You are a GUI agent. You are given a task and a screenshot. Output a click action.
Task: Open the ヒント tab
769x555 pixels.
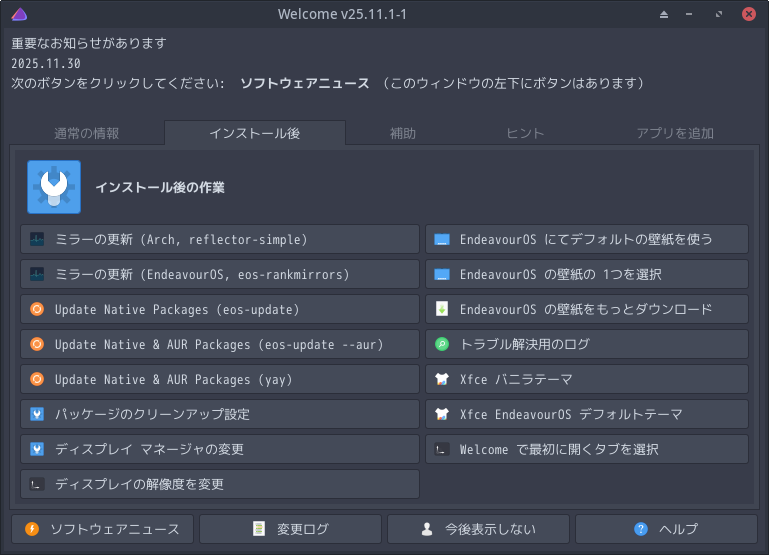pyautogui.click(x=525, y=133)
